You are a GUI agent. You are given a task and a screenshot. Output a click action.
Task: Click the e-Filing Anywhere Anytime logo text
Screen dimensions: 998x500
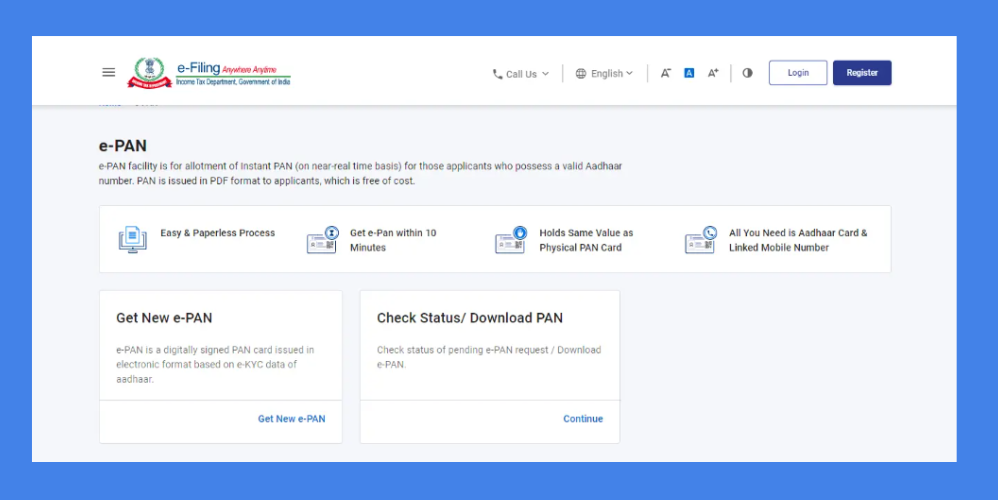[233, 73]
